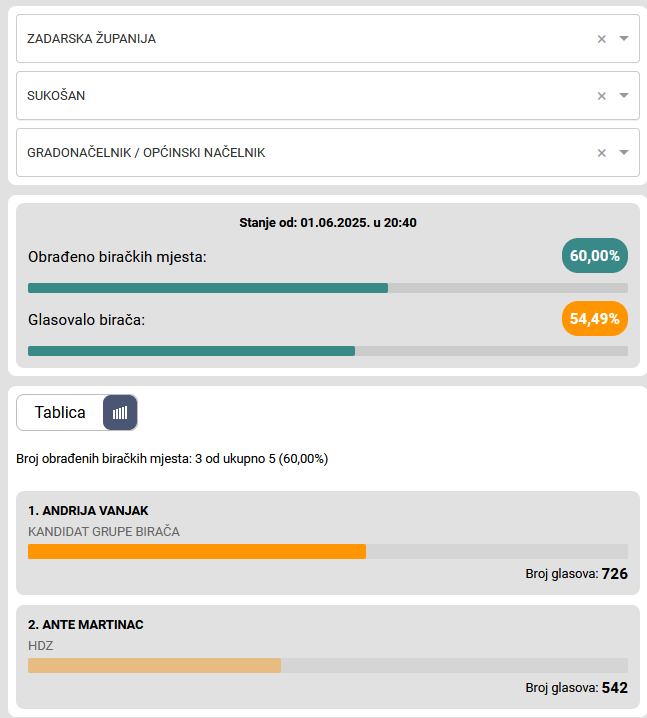Click Andrija Vanjak's orange vote bar
The width and height of the screenshot is (647, 718).
tap(197, 551)
